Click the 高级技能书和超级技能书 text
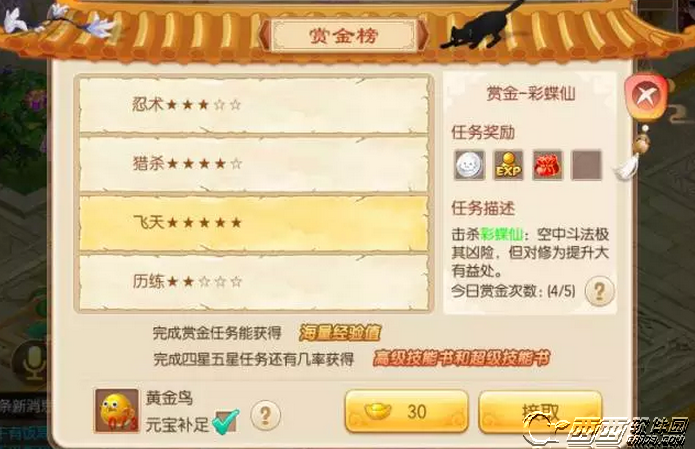Screen dimensions: 695x449 (461, 358)
